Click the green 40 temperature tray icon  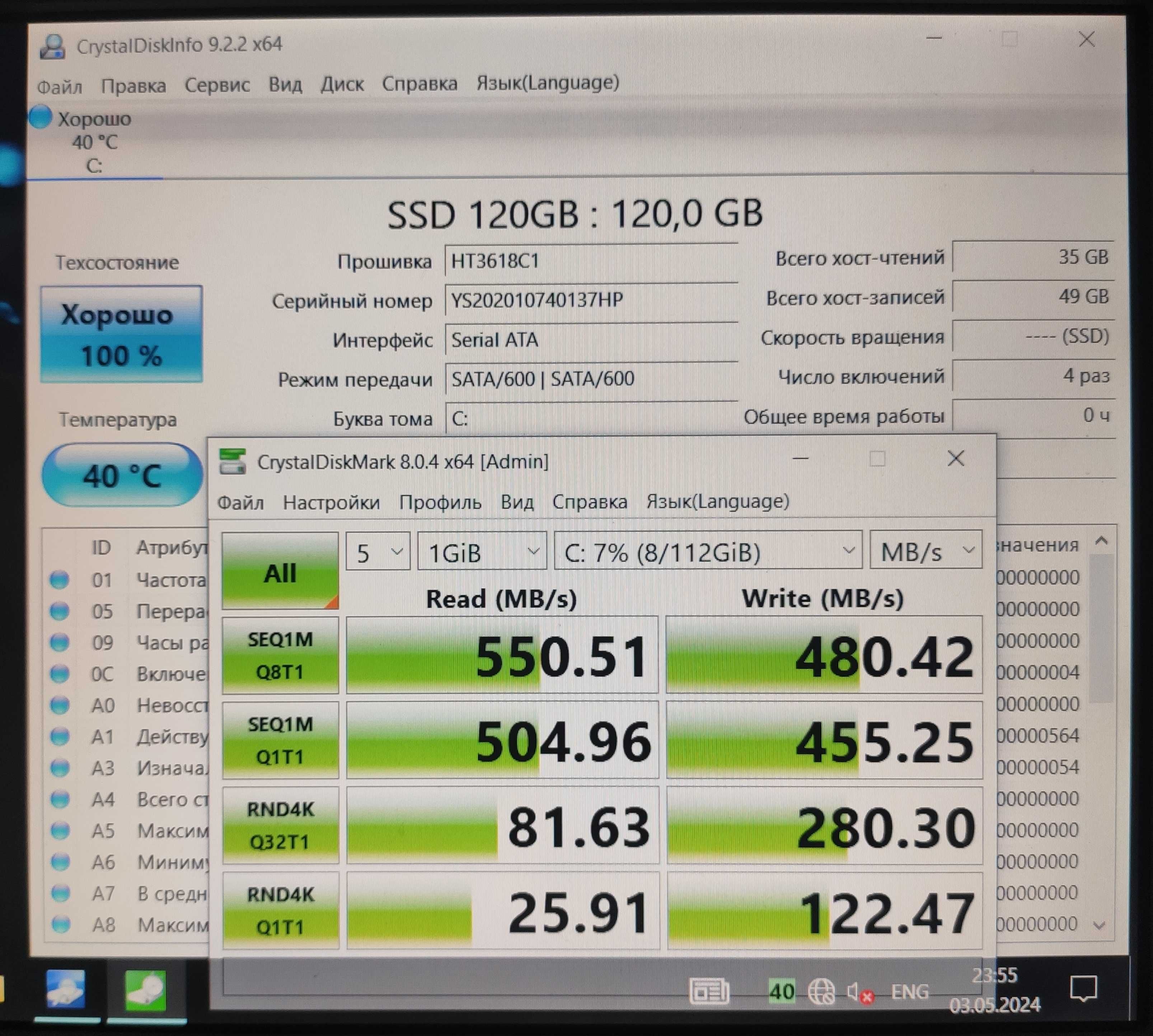781,992
